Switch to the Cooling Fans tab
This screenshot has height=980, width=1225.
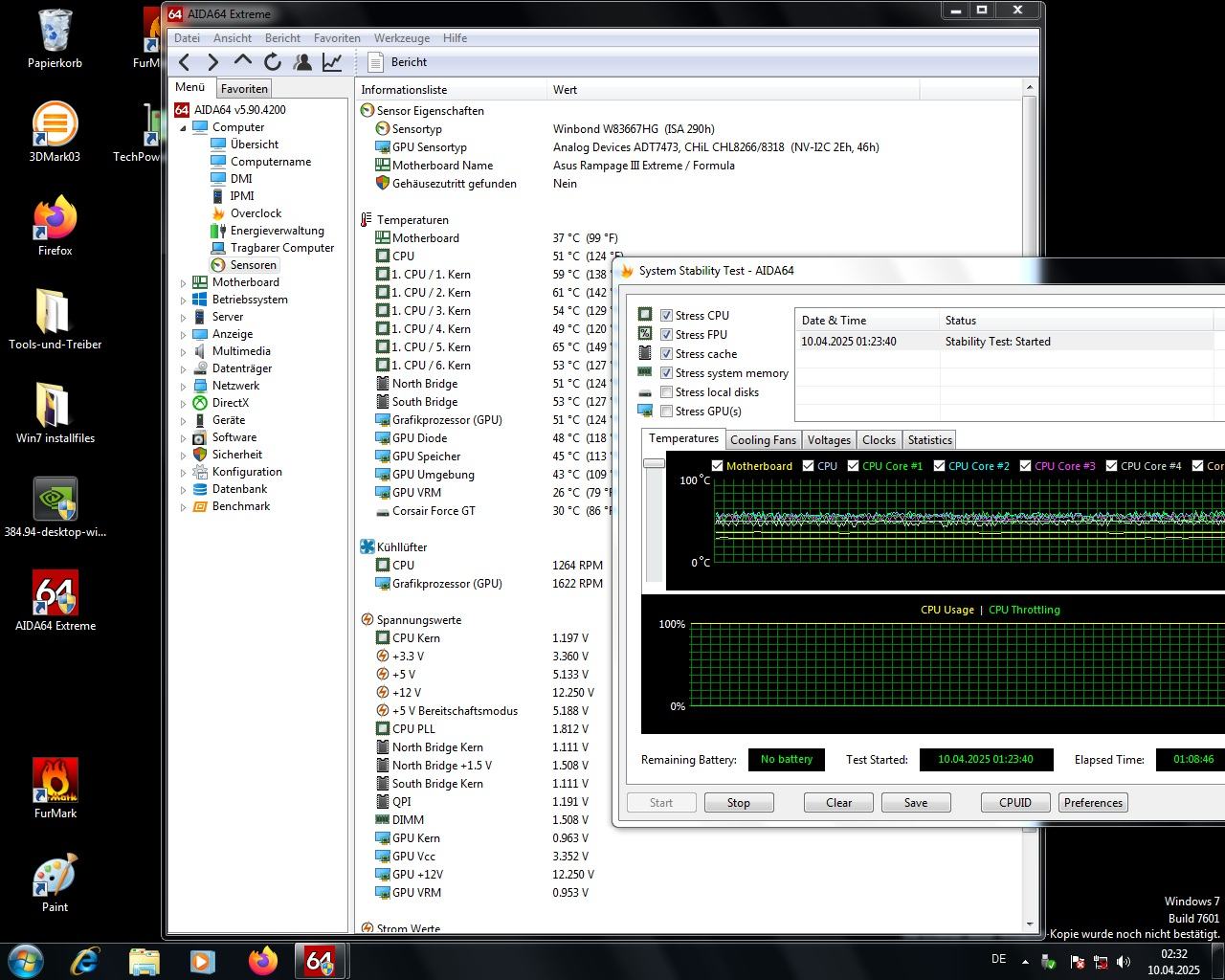point(763,440)
